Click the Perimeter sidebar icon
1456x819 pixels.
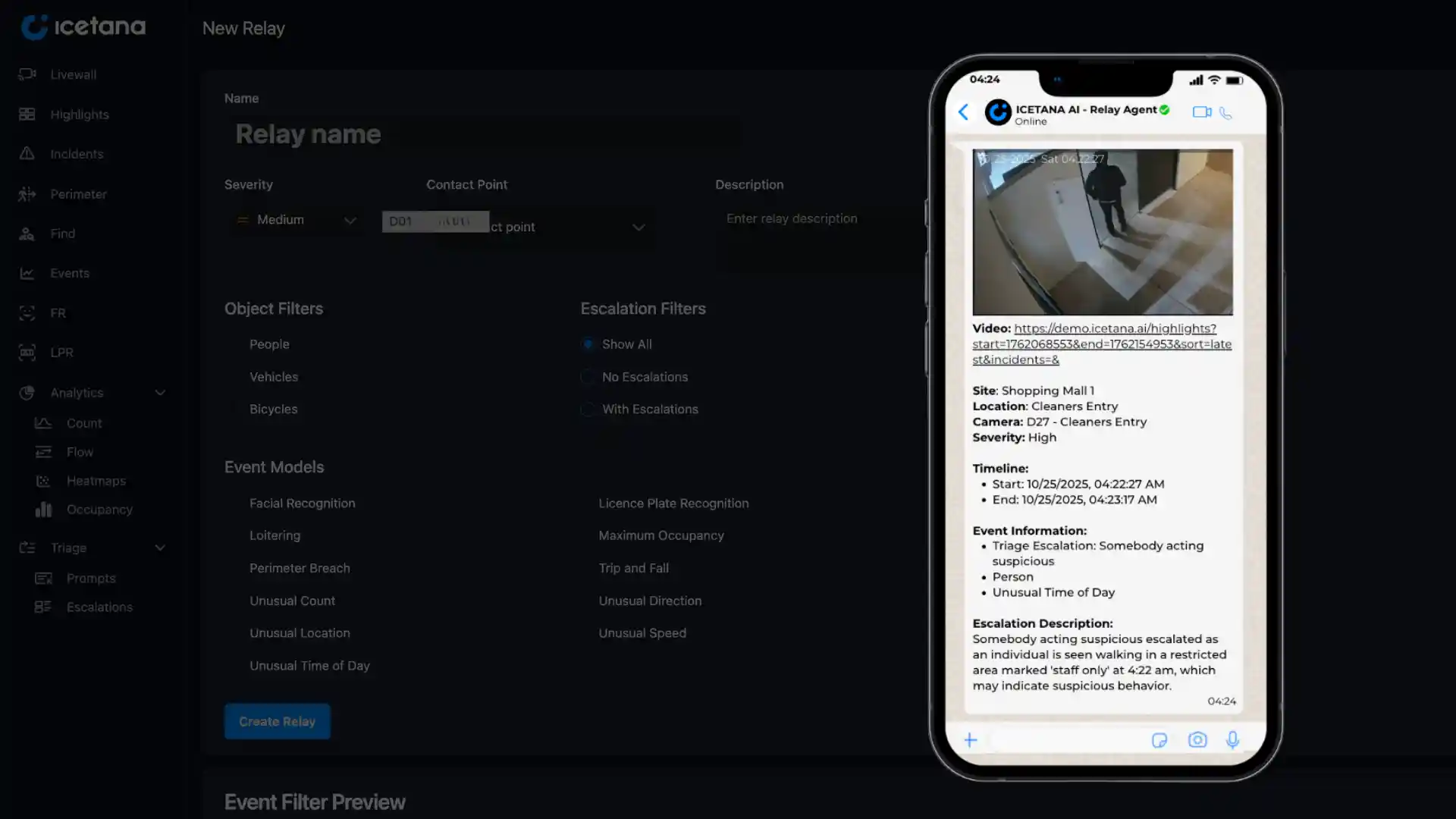tap(27, 194)
